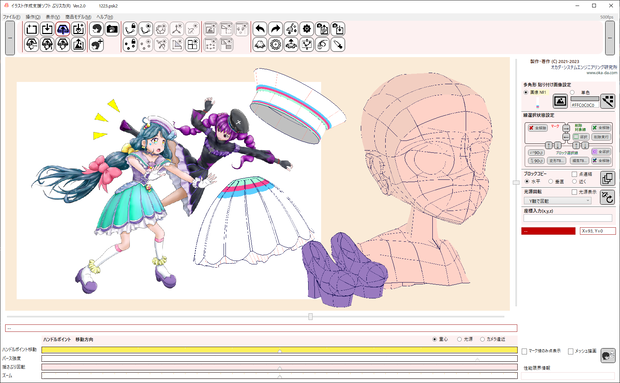620x383 pixels.
Task: Click the 選択 button with green box
Action: click(x=581, y=137)
